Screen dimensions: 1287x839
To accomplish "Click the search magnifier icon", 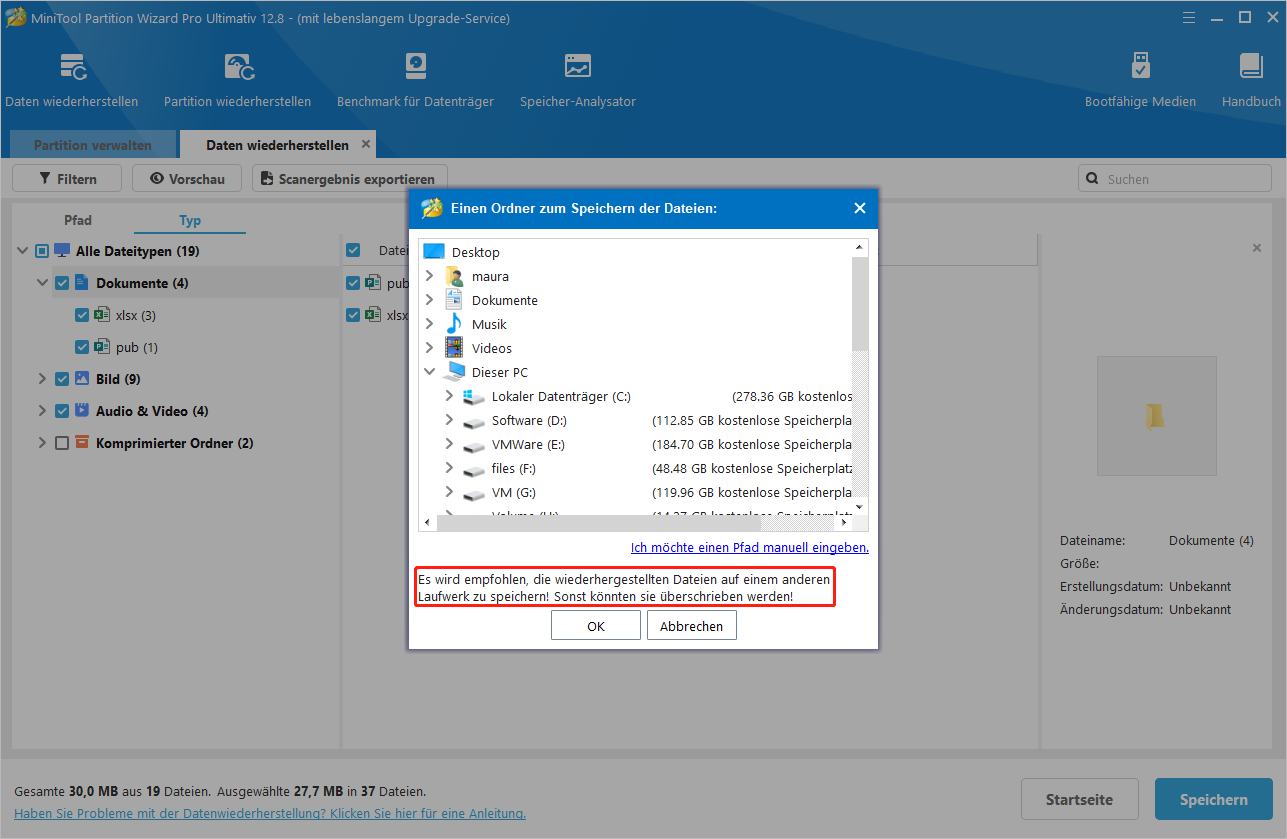I will 1091,179.
